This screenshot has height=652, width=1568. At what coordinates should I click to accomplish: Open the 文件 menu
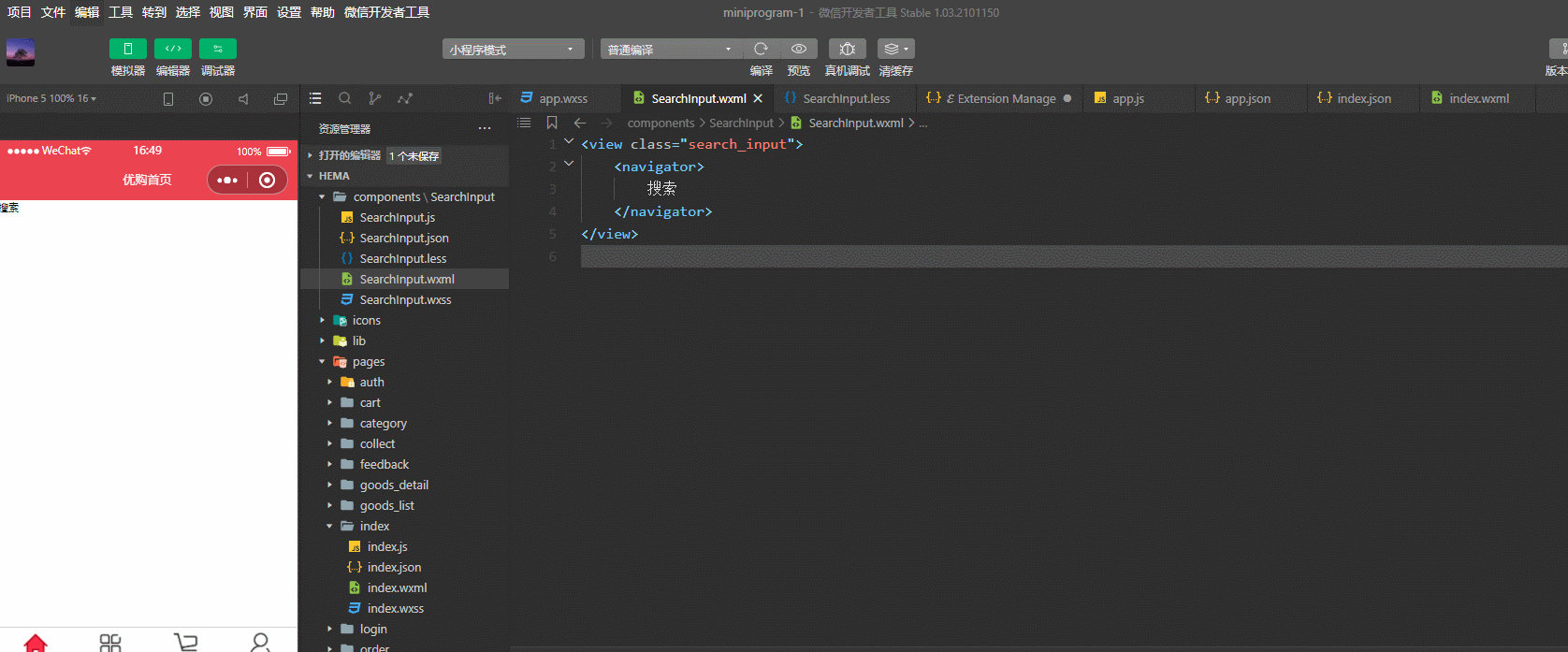pos(53,12)
